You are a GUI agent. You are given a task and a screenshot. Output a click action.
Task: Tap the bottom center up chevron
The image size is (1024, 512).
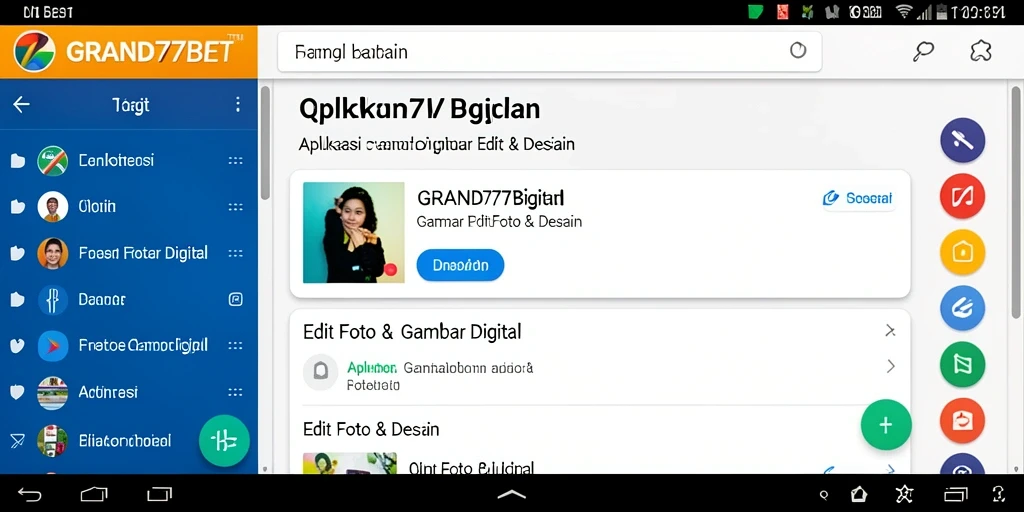coord(511,494)
